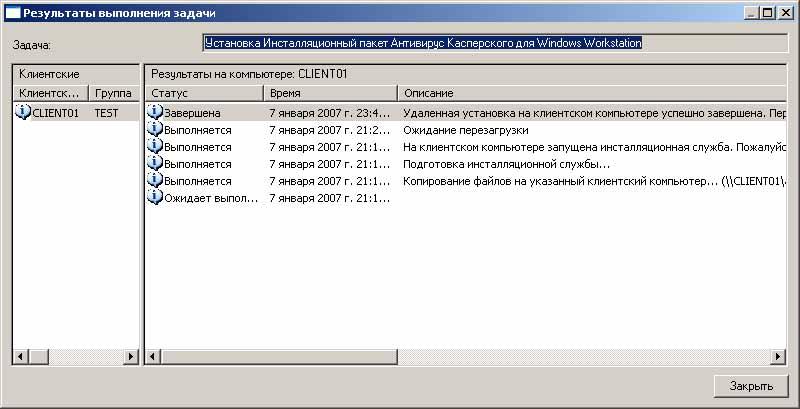
Task: Click the info icon in the Подготовка инсталляционной службы row
Action: [x=155, y=163]
